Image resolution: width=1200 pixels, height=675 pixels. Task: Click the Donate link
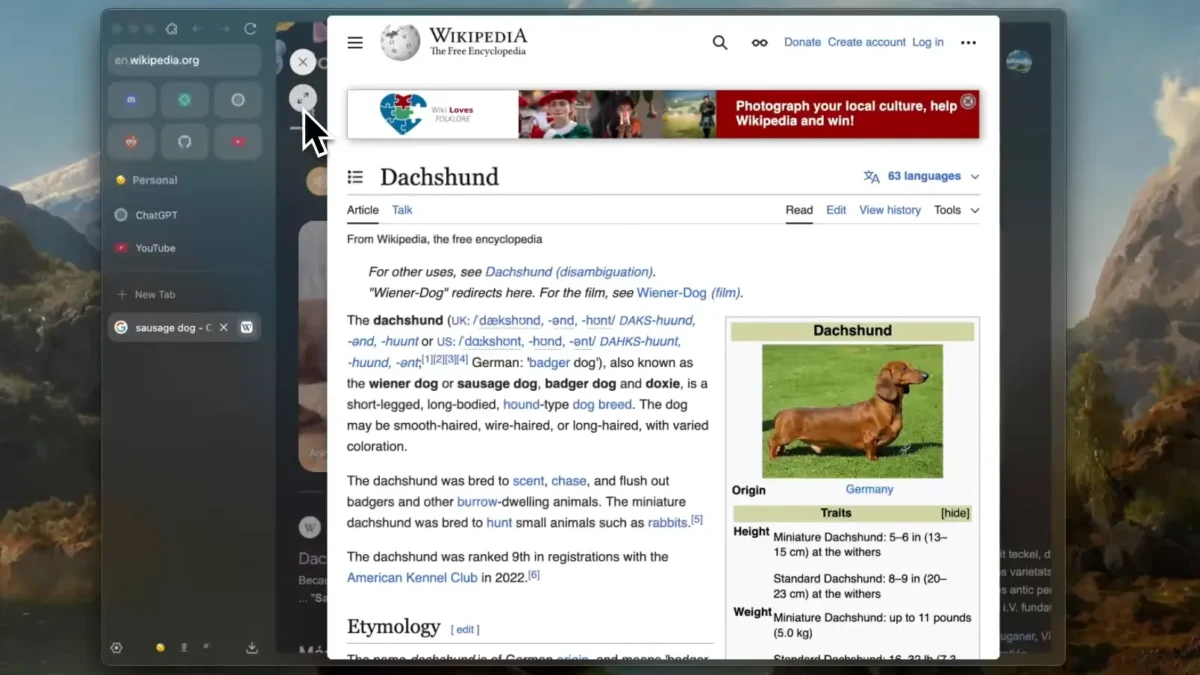coord(802,42)
